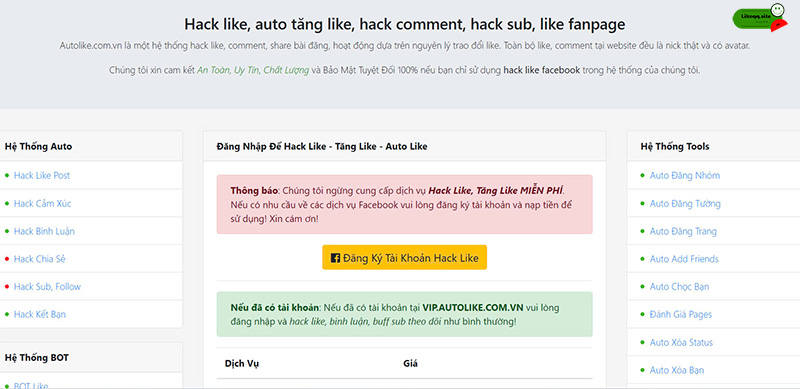
Task: Open Đánh Giá Pages link
Action: (681, 314)
